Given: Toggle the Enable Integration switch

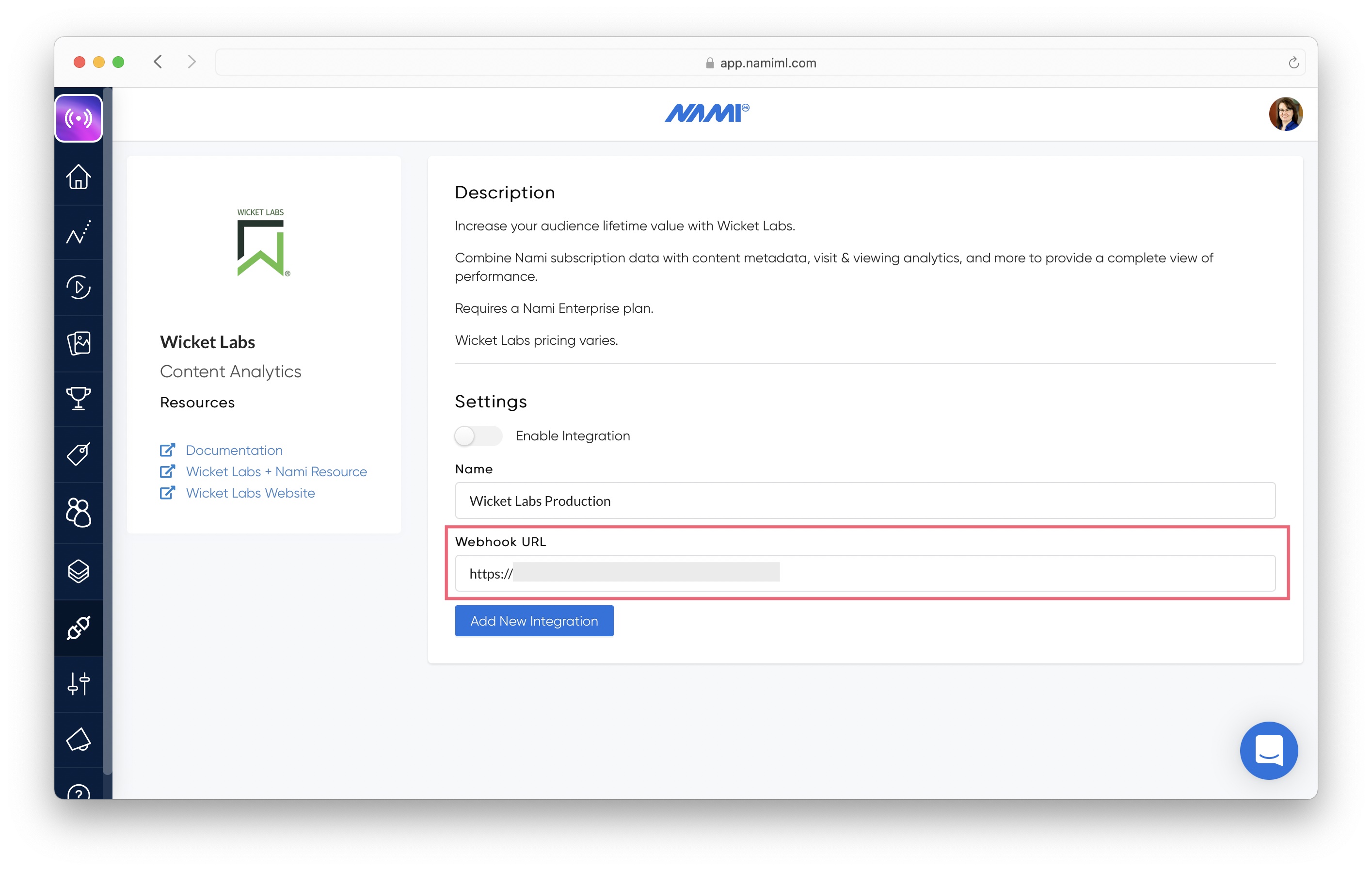Looking at the screenshot, I should tap(478, 436).
